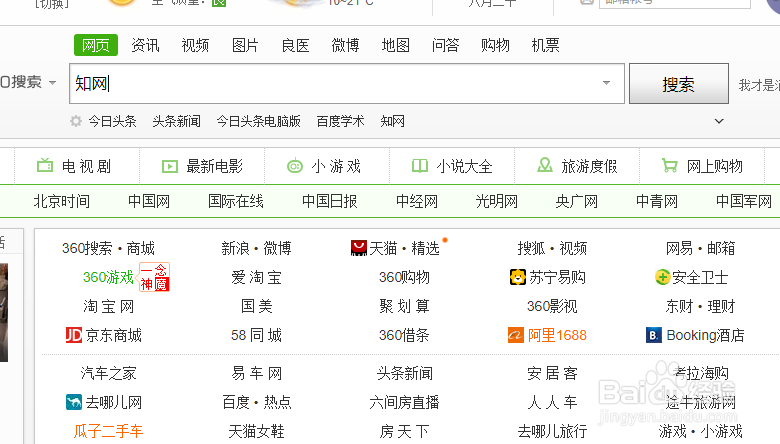Screen dimensions: 780x444
Task: Click the 今日头条 suggestion link
Action: pos(112,121)
